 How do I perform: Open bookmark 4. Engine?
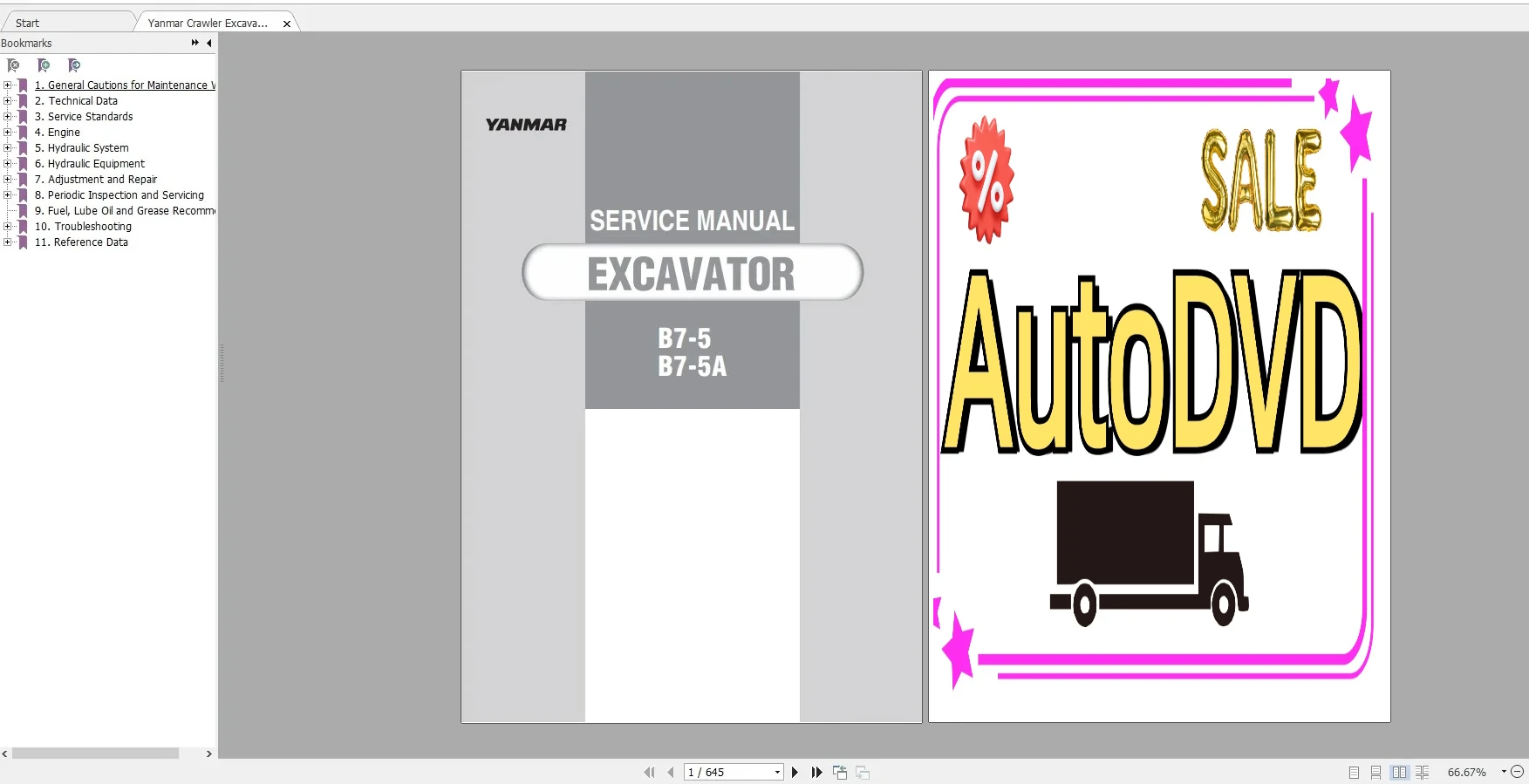click(58, 133)
